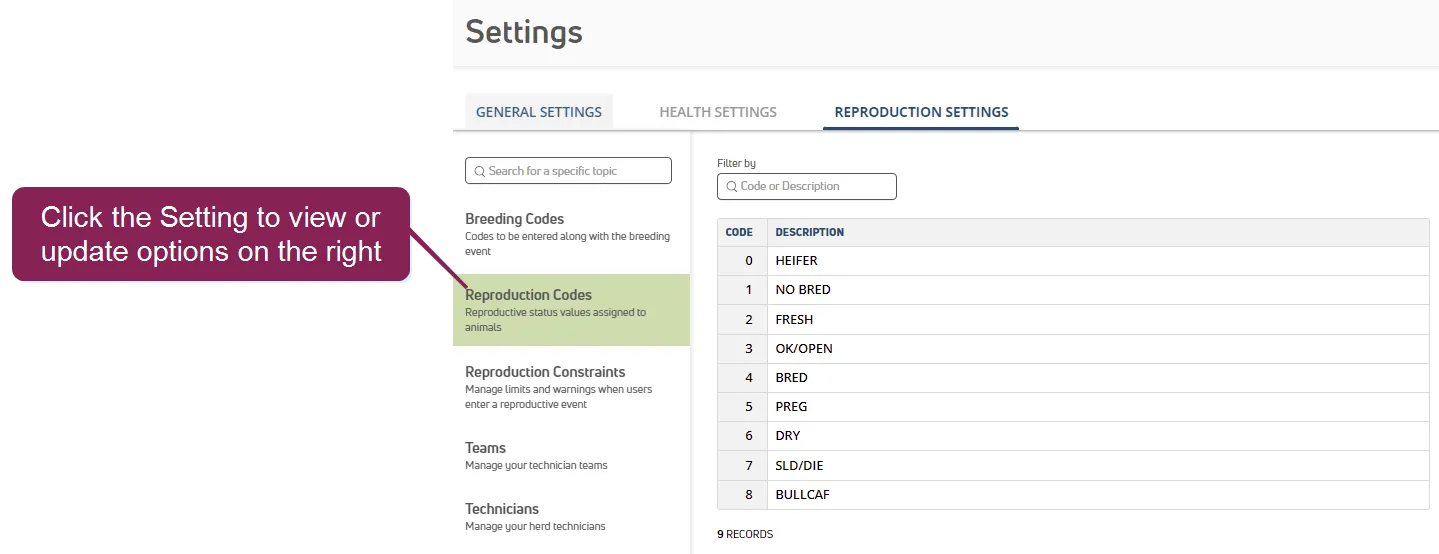This screenshot has width=1439, height=554.
Task: Select the DRY description cell
Action: coord(1098,436)
